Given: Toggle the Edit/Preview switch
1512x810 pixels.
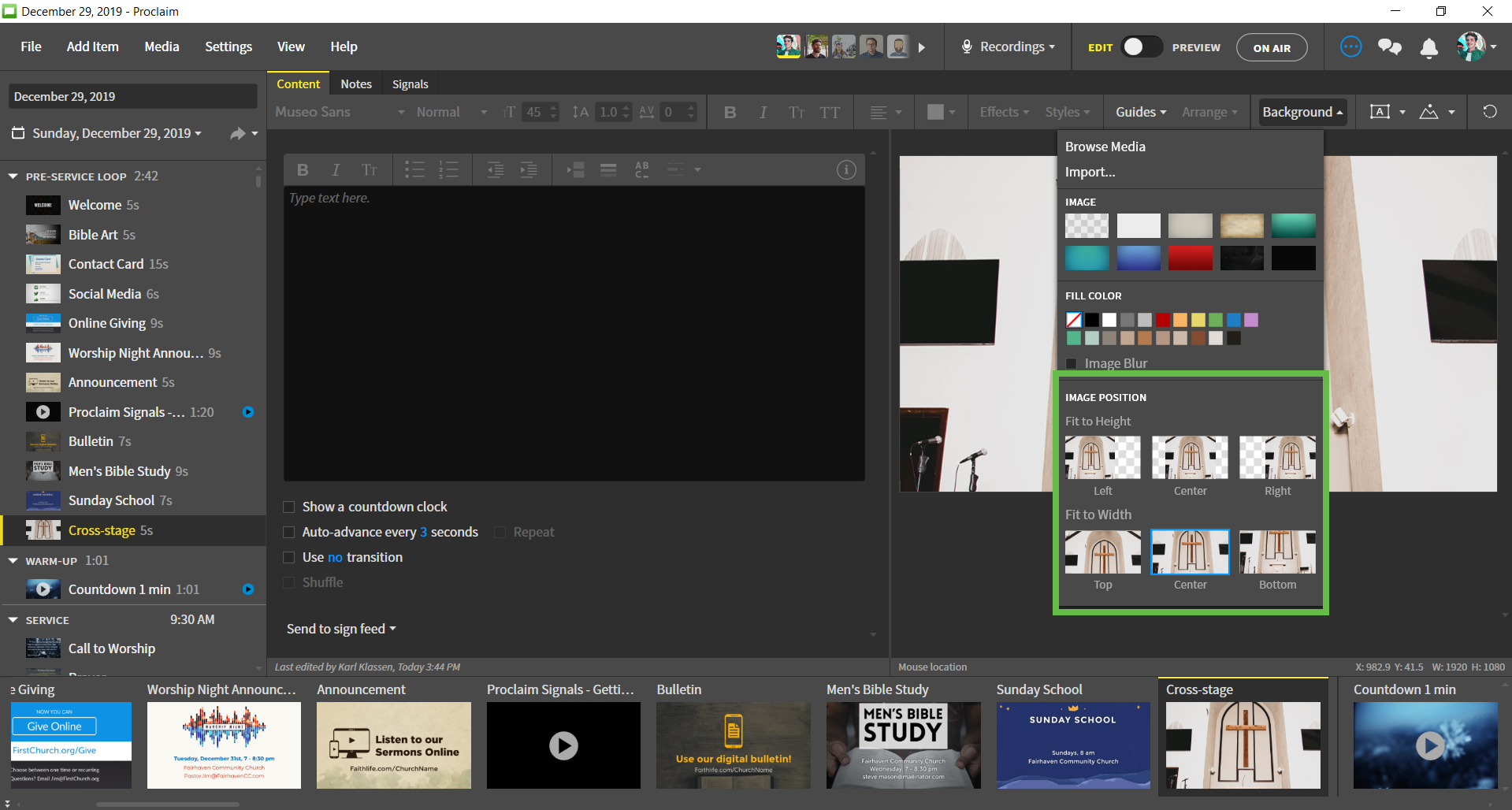Looking at the screenshot, I should tap(1142, 47).
